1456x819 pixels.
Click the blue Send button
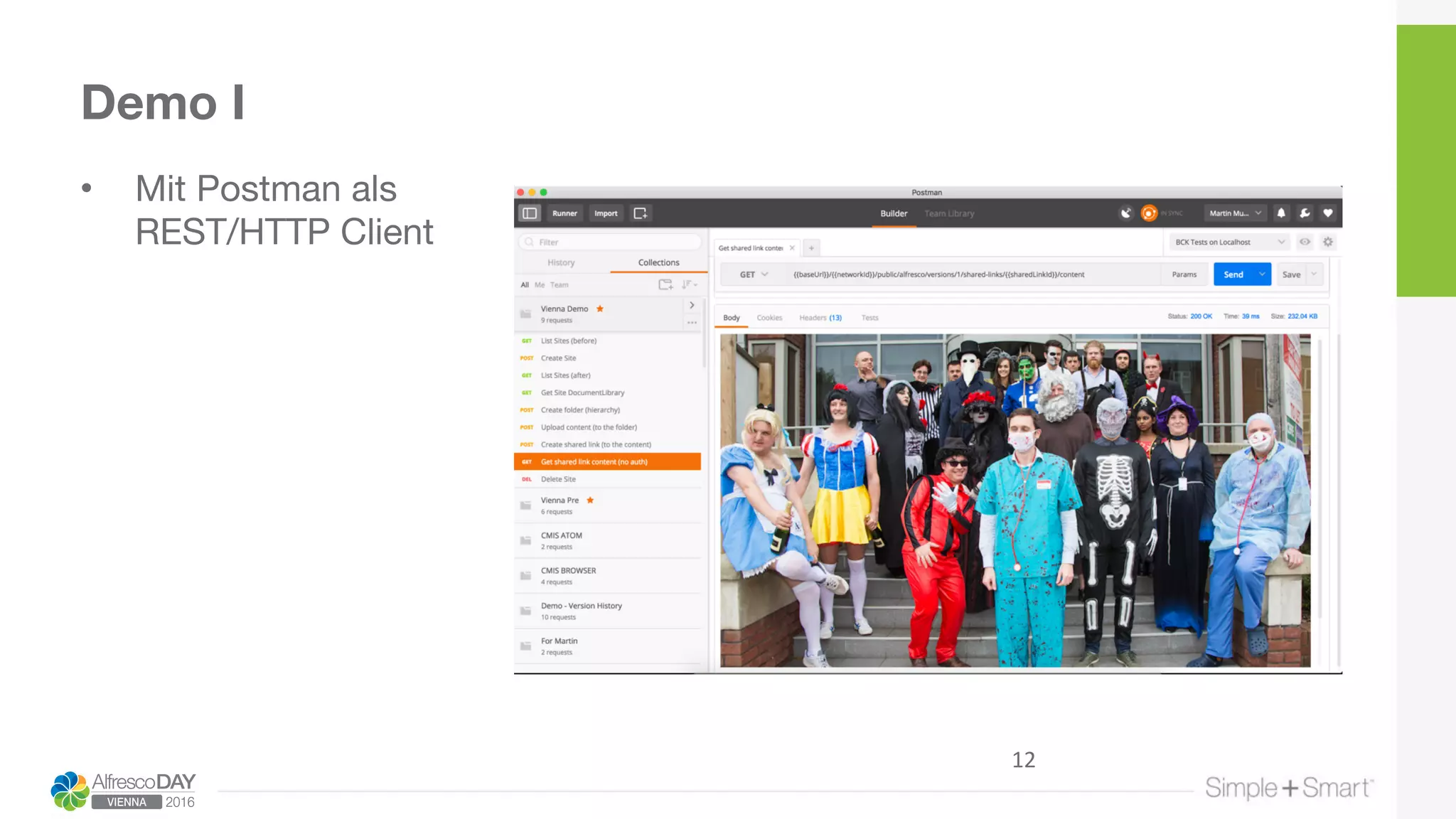coord(1234,274)
